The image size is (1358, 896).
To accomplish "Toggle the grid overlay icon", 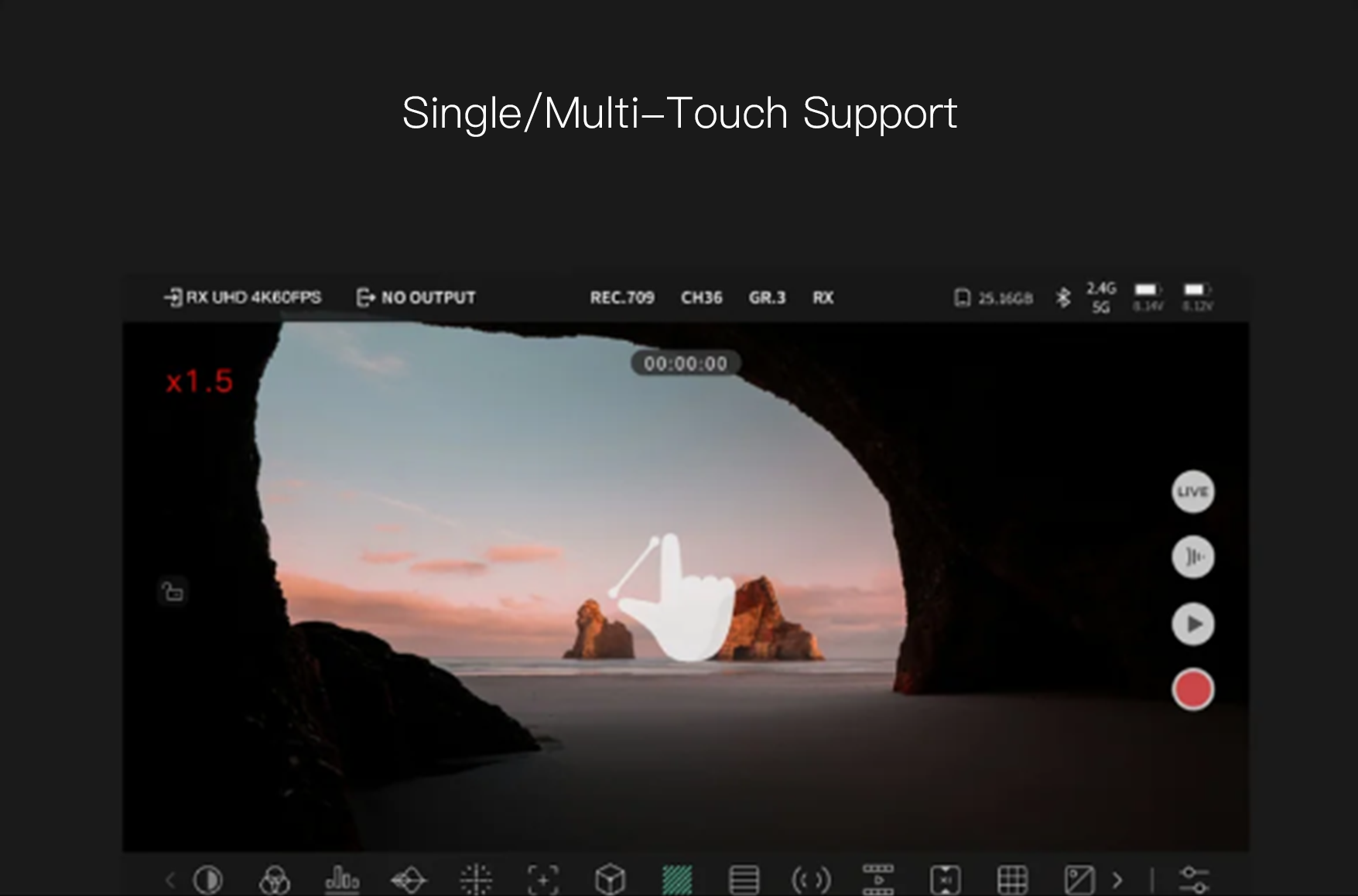I will (1012, 880).
